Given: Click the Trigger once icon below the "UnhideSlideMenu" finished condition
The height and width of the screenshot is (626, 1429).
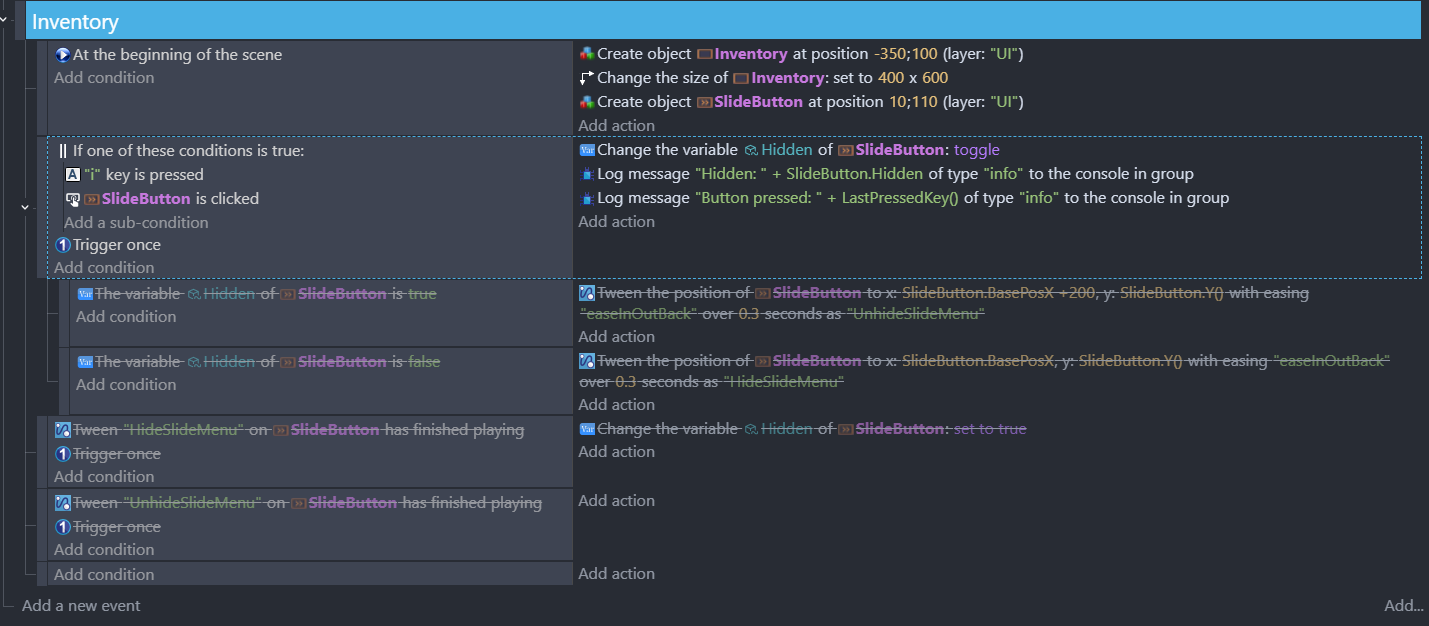Looking at the screenshot, I should tap(62, 527).
